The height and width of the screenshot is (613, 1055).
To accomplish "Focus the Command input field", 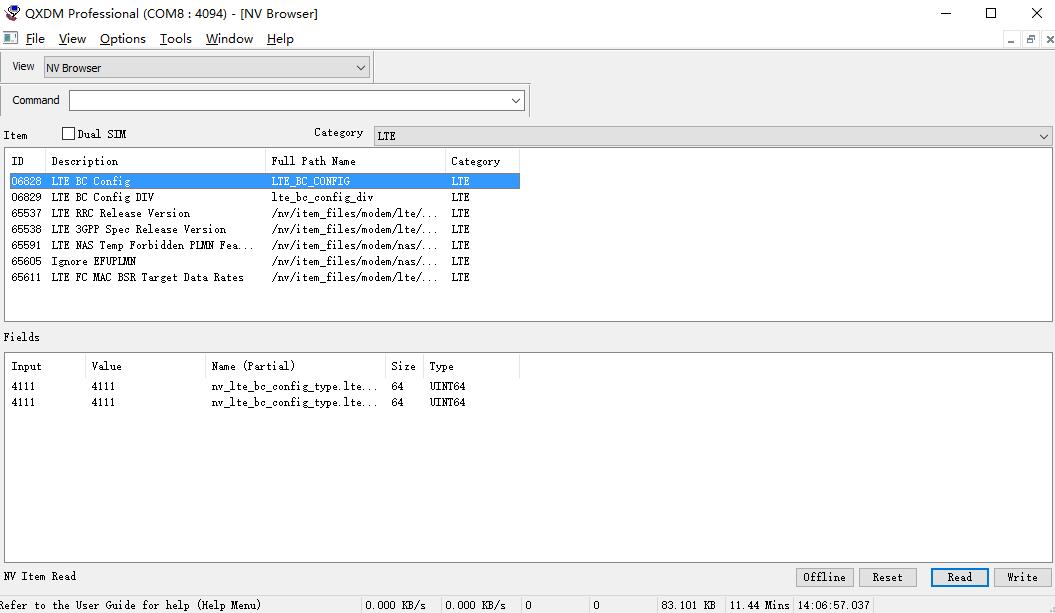I will 289,100.
